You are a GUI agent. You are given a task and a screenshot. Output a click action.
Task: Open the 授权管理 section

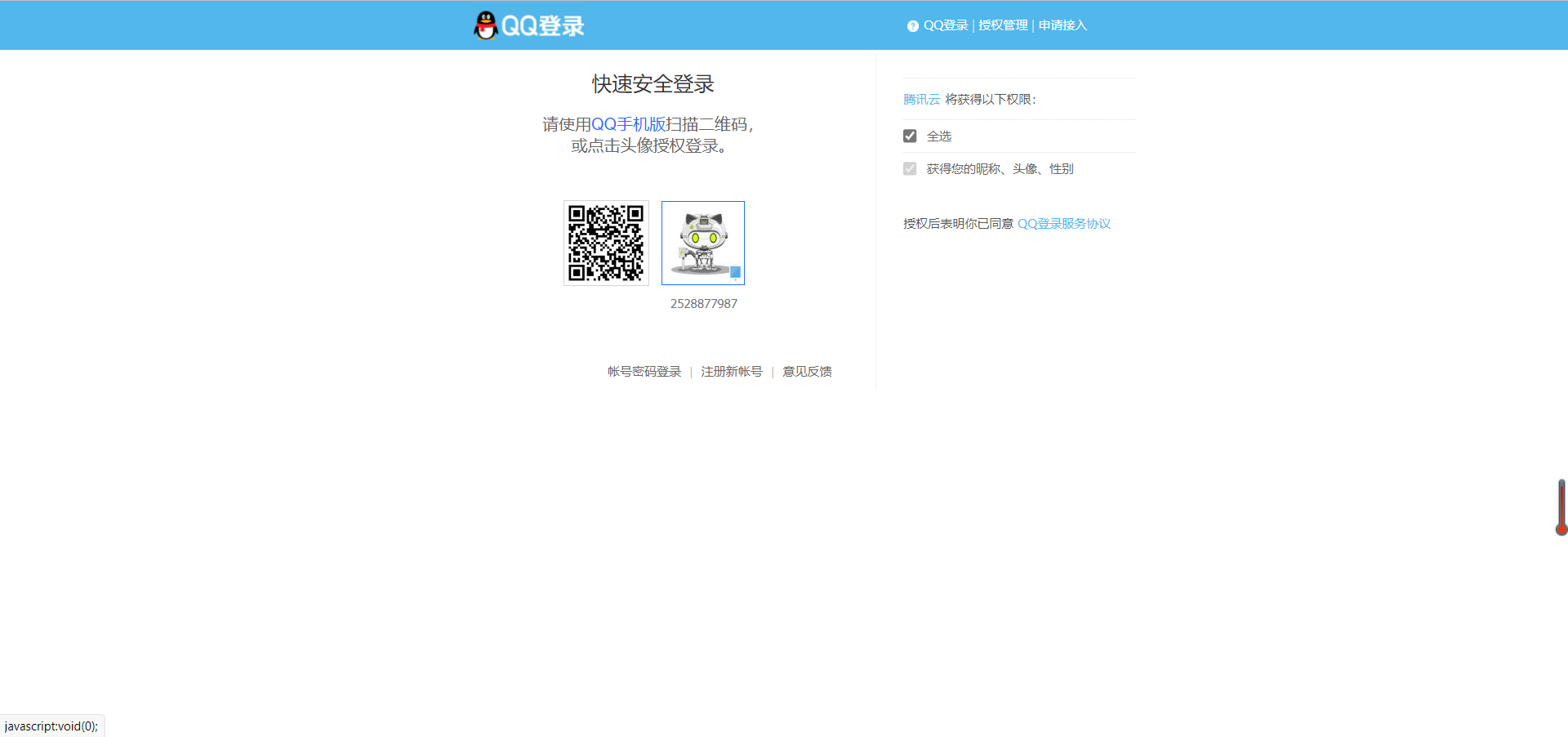1003,25
